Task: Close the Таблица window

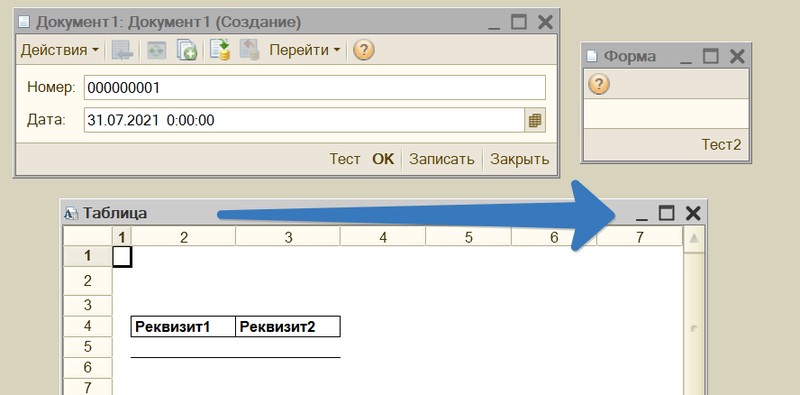Action: (x=692, y=213)
